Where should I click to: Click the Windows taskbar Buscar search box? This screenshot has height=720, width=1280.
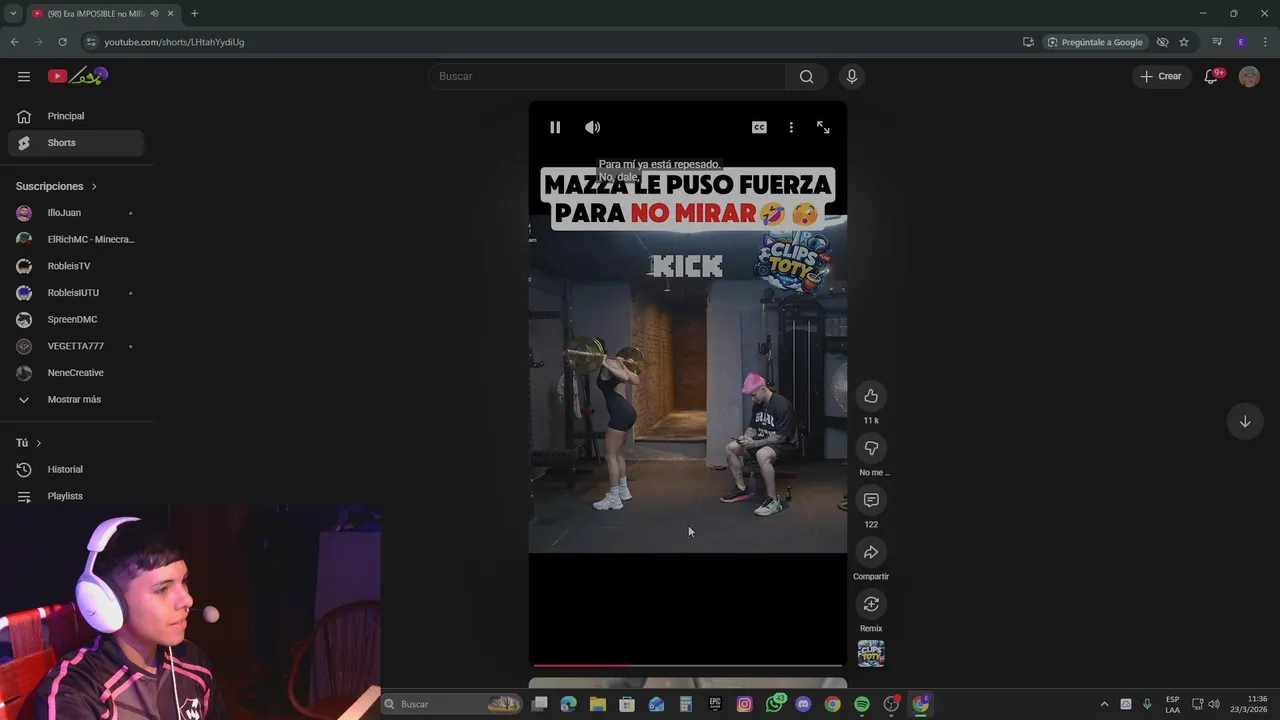[x=452, y=704]
